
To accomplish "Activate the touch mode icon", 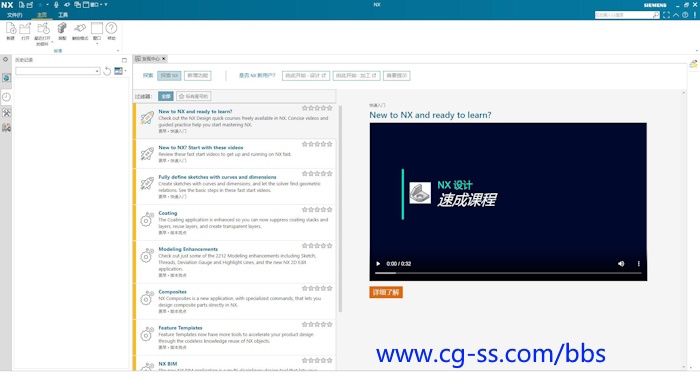I will tap(80, 29).
